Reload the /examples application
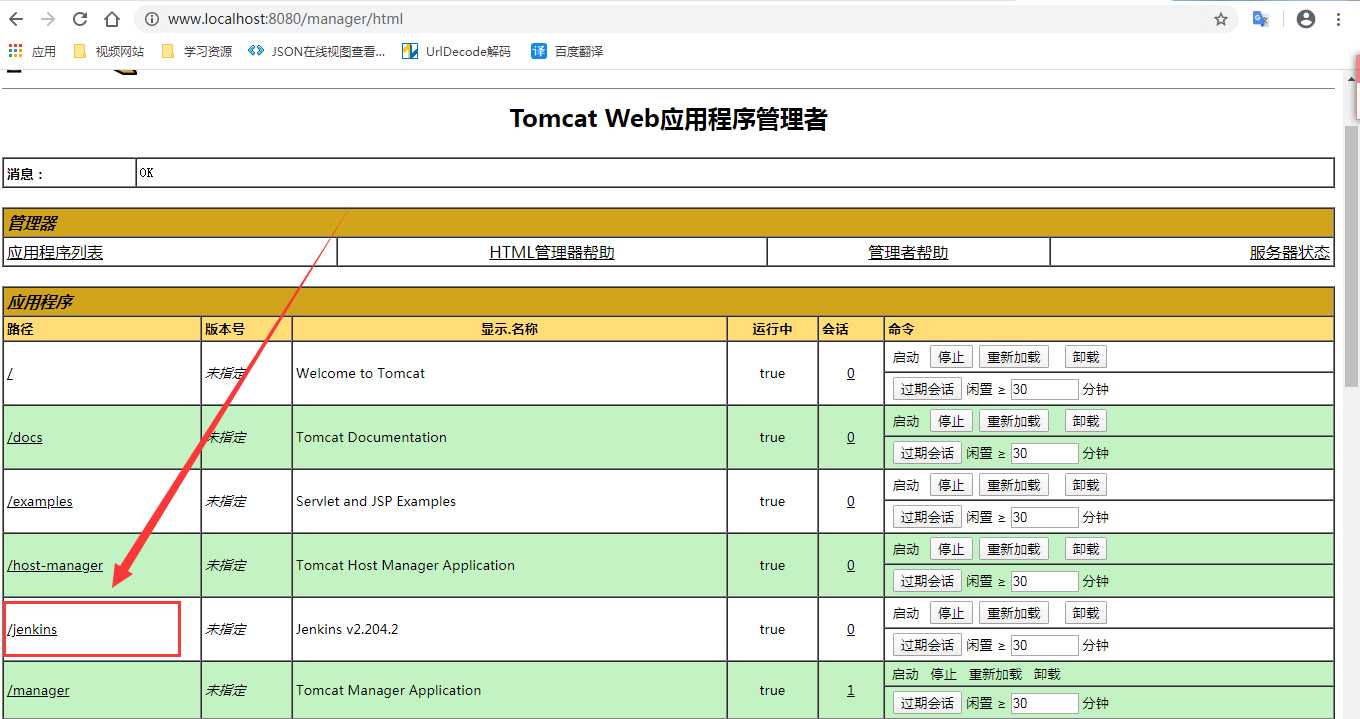 tap(1014, 485)
